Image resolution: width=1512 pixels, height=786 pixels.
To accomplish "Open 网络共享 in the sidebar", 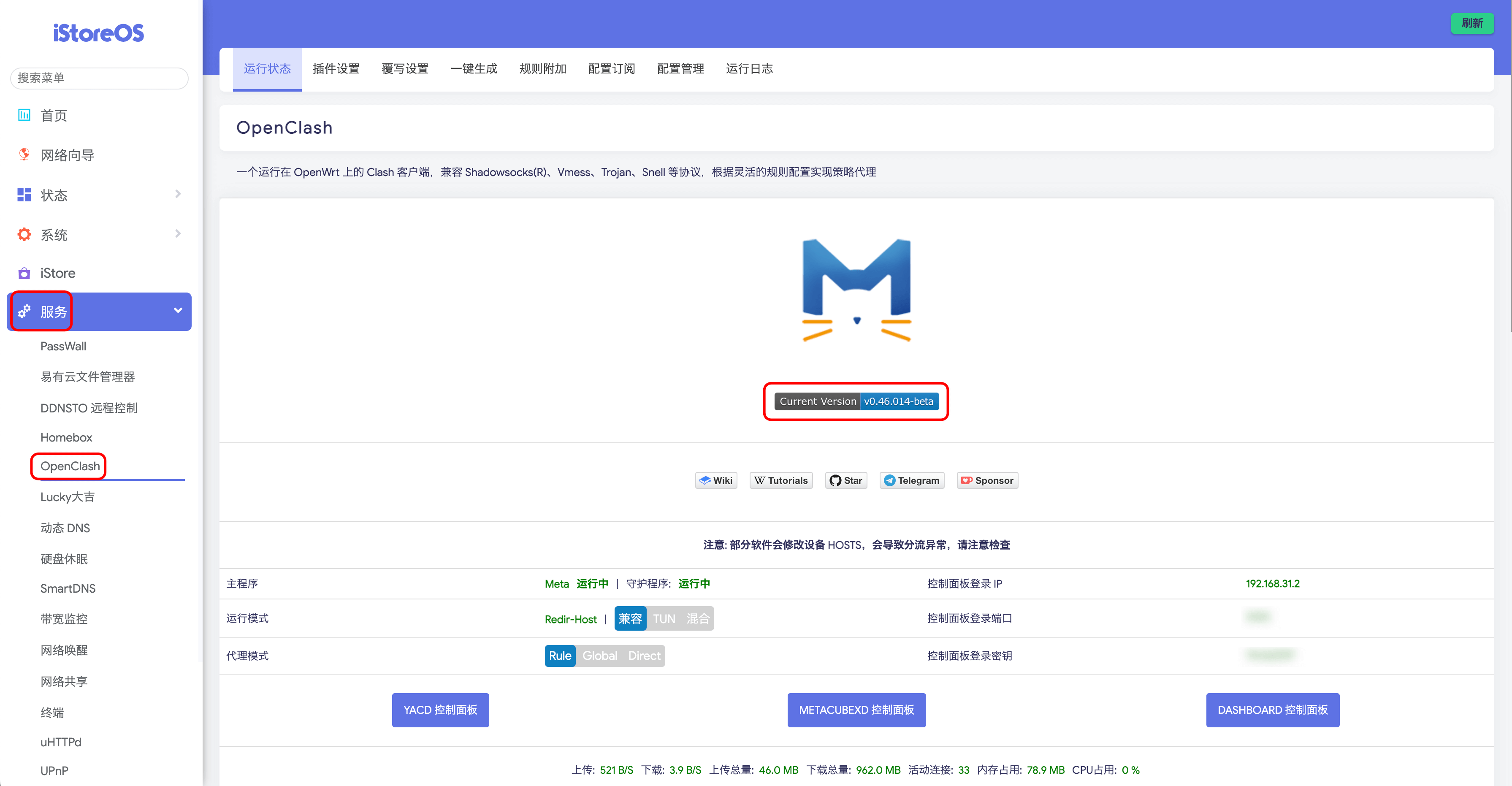I will click(x=64, y=681).
